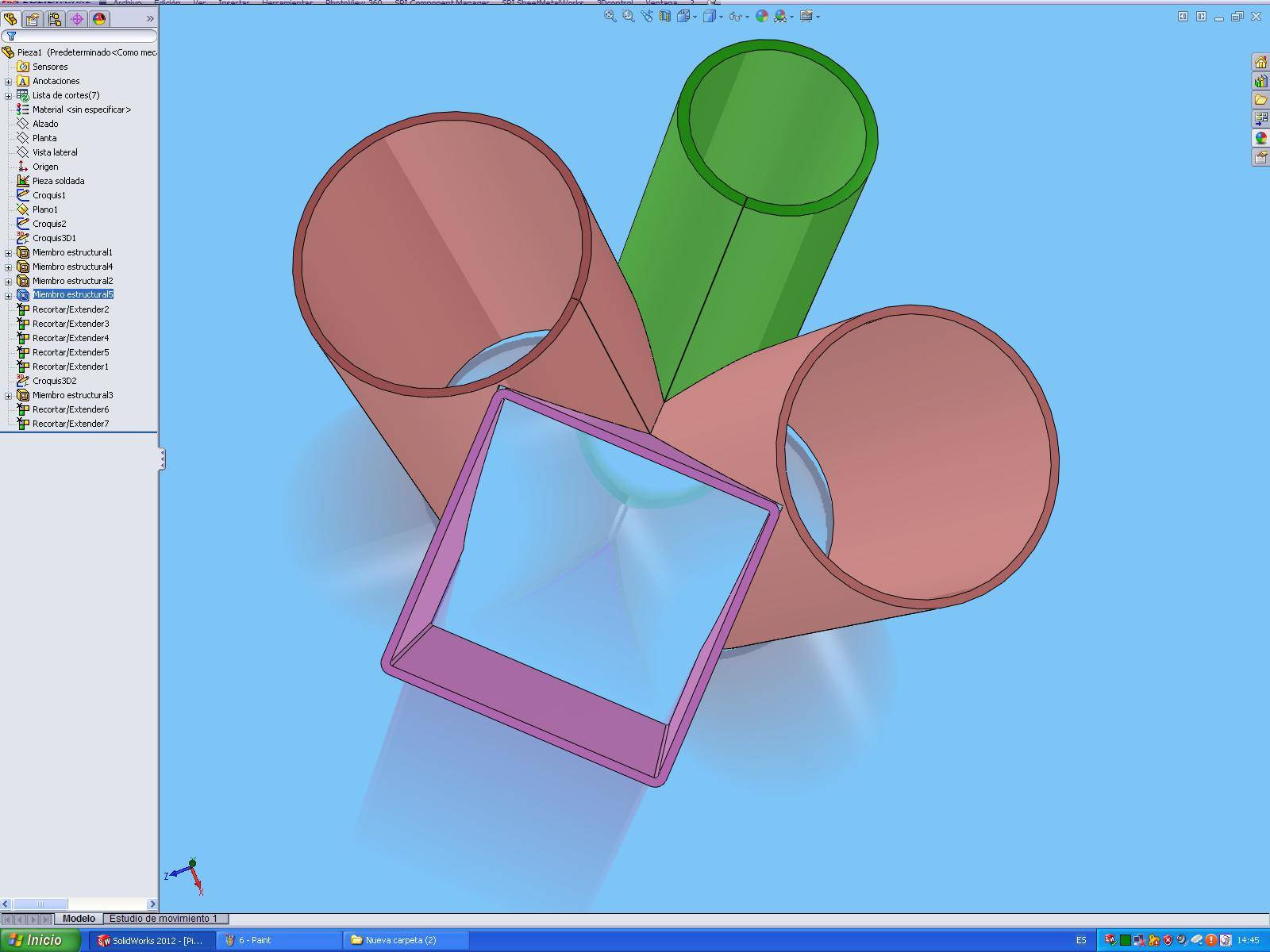Open the DimXpertManager crosshair tab
1270x952 pixels.
tap(77, 18)
